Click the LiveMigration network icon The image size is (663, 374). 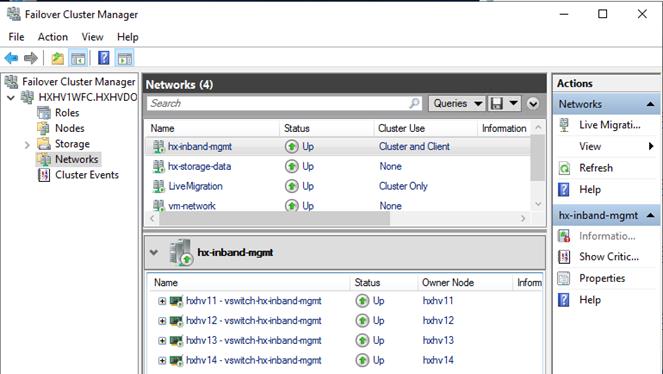click(158, 186)
